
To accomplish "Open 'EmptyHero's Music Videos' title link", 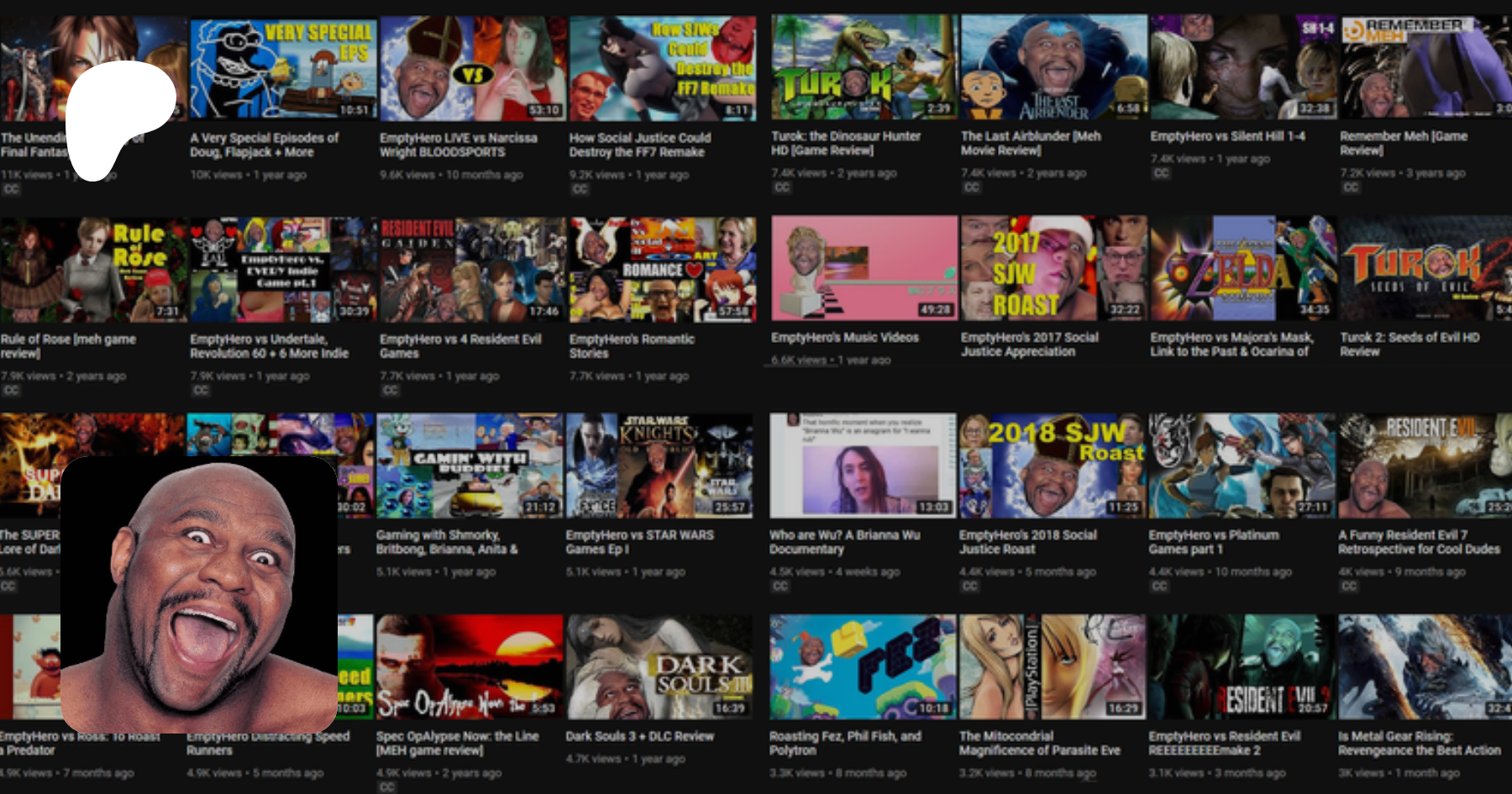I will click(845, 338).
